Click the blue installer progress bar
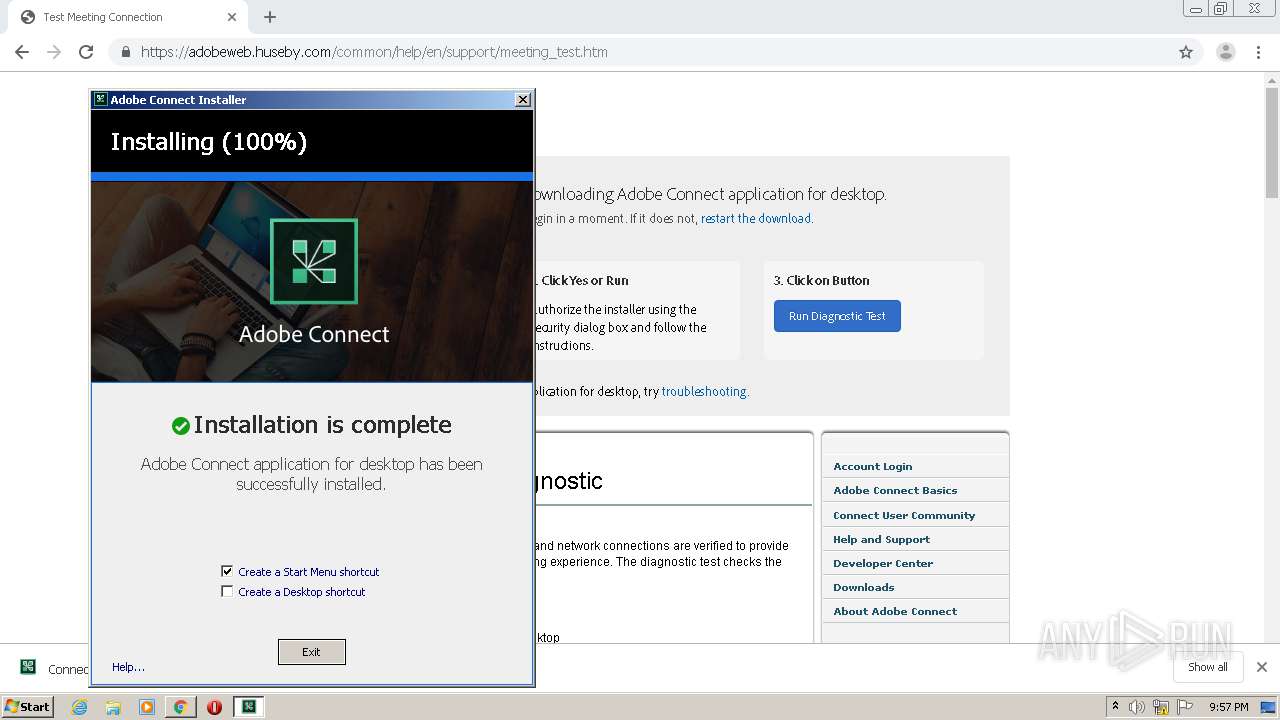Screen dimensions: 1280x720 [x=312, y=176]
